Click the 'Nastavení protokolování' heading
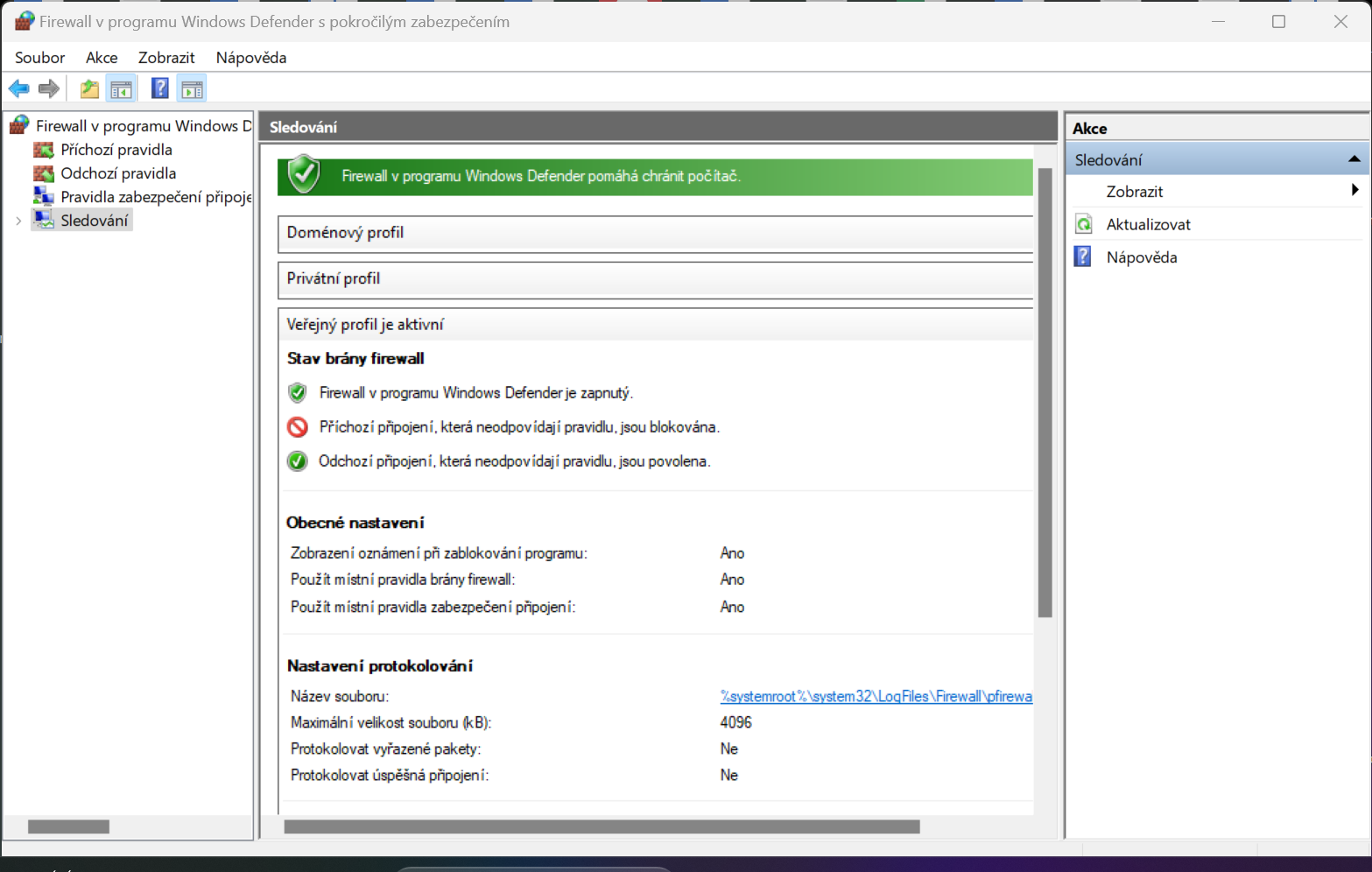 (x=380, y=666)
